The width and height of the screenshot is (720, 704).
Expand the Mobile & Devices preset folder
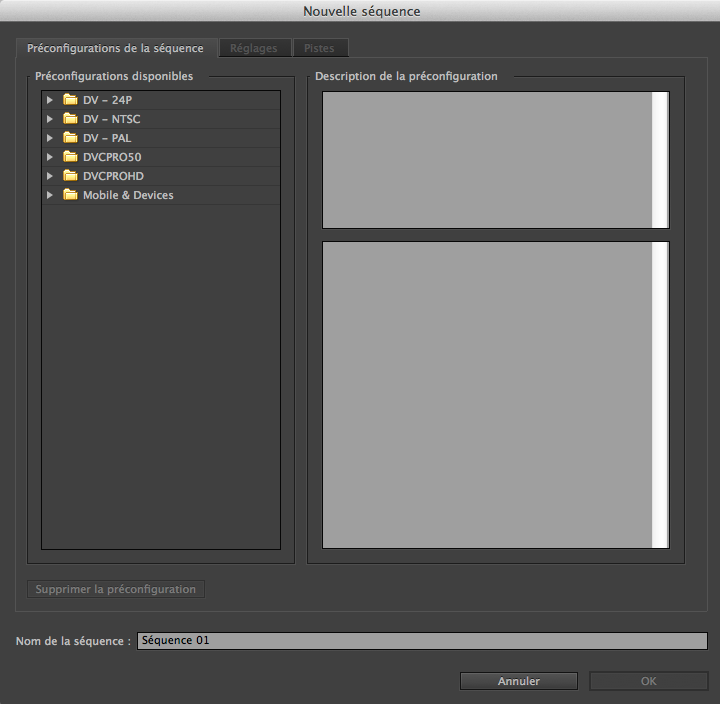pos(50,195)
